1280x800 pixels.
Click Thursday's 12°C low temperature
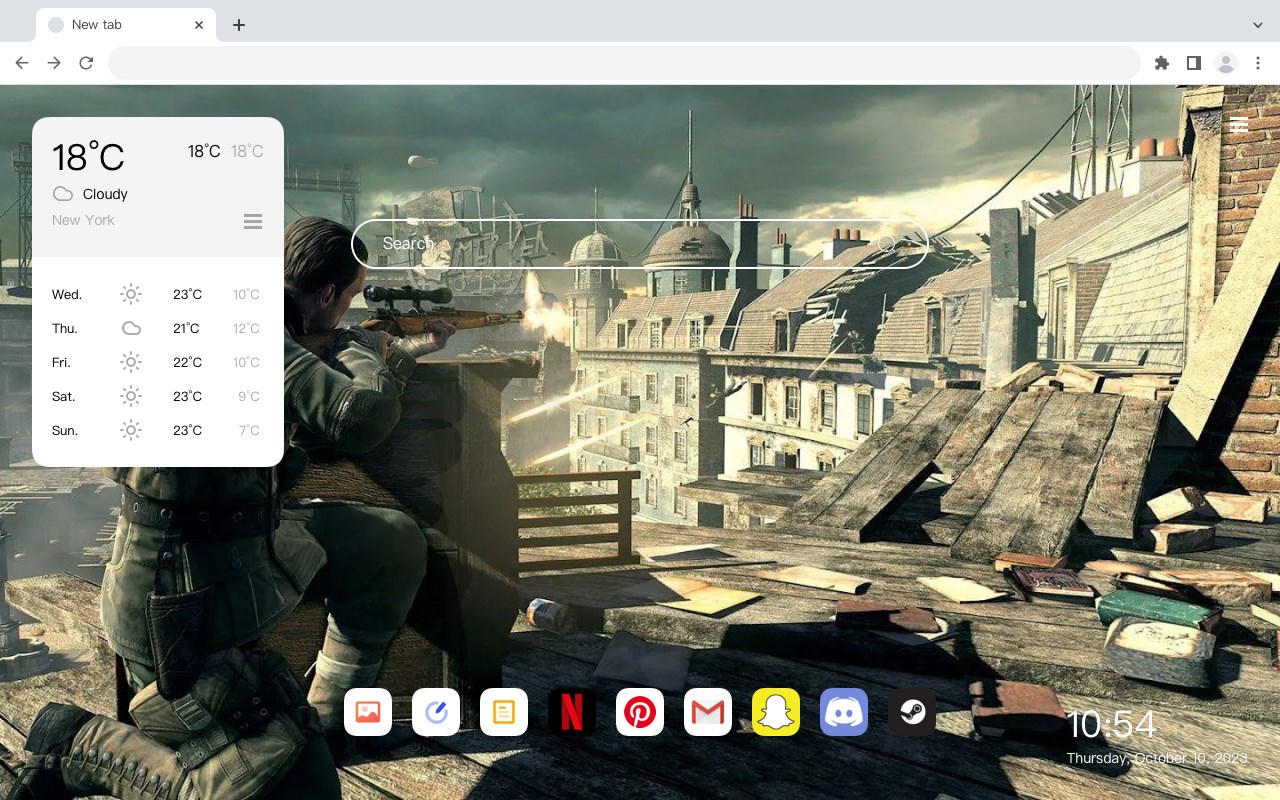coord(246,328)
